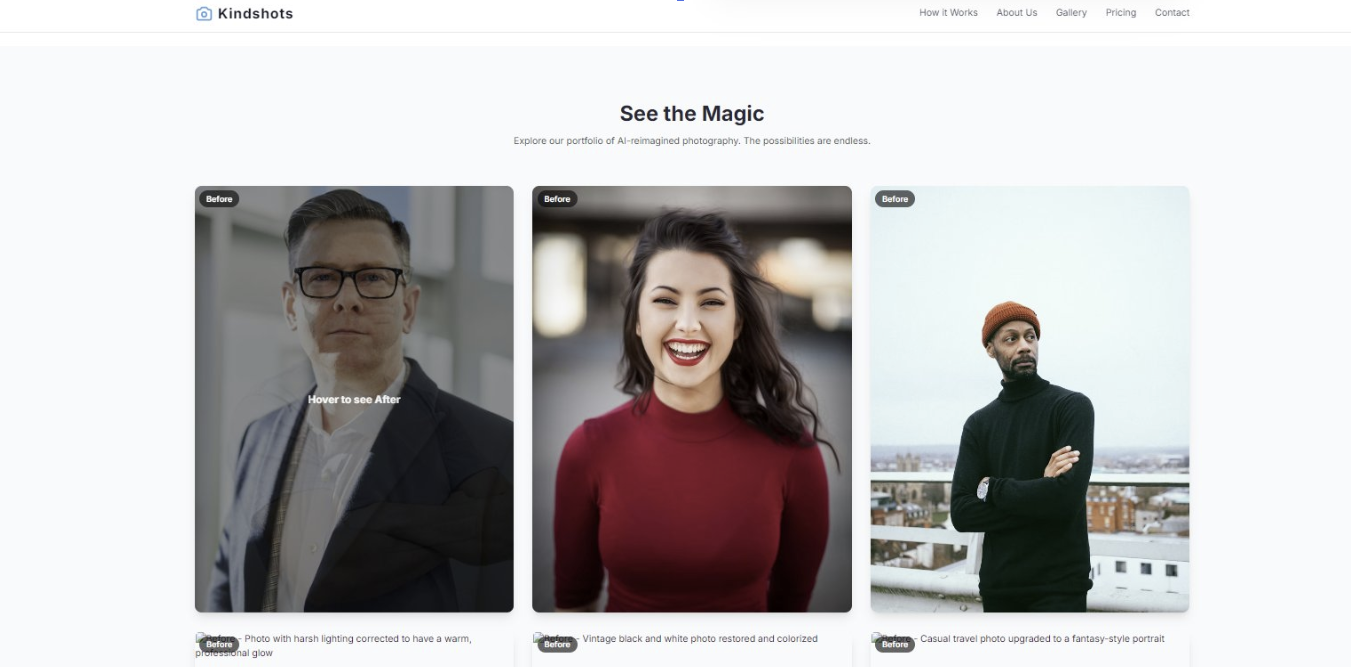Click the Before badge on beanie photo
The width and height of the screenshot is (1351, 667).
point(895,199)
